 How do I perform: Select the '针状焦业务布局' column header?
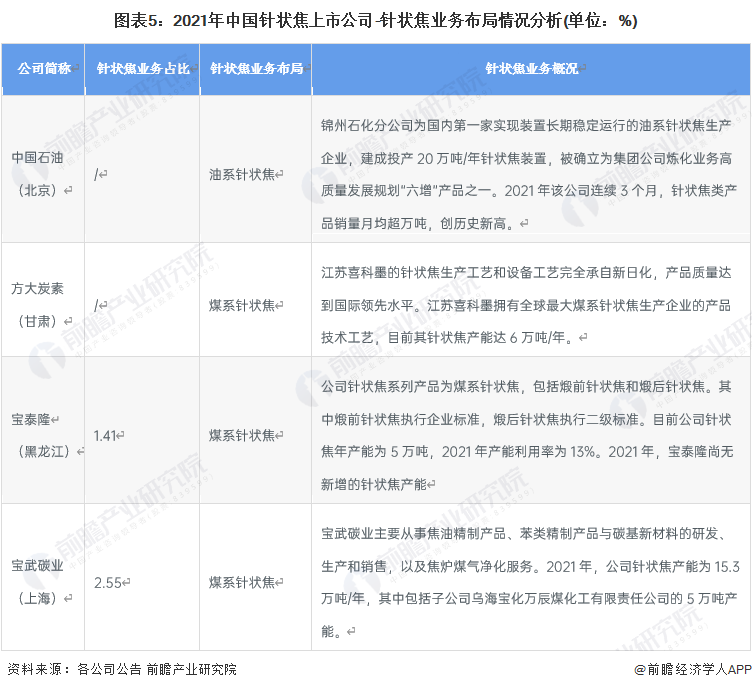click(256, 69)
